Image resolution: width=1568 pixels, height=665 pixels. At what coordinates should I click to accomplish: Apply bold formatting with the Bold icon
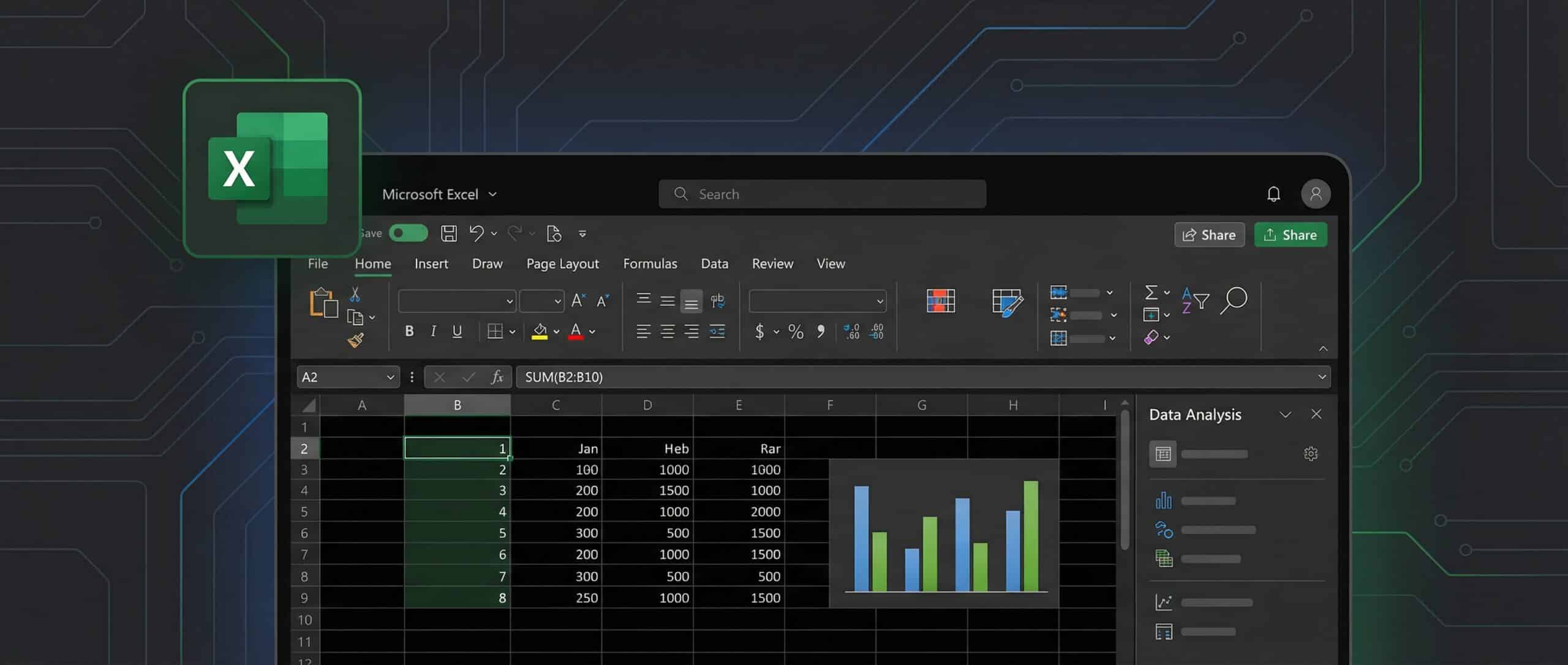[x=409, y=331]
